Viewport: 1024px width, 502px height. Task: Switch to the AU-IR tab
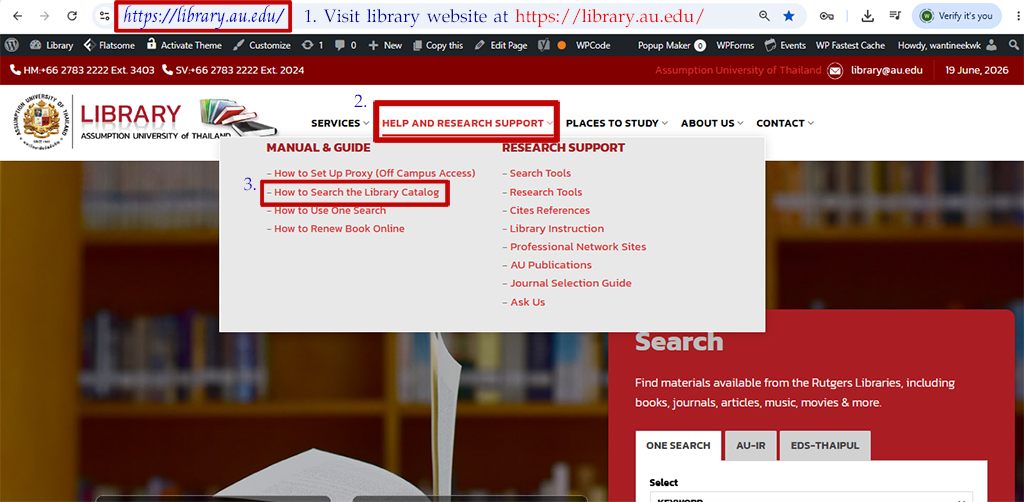tap(750, 445)
